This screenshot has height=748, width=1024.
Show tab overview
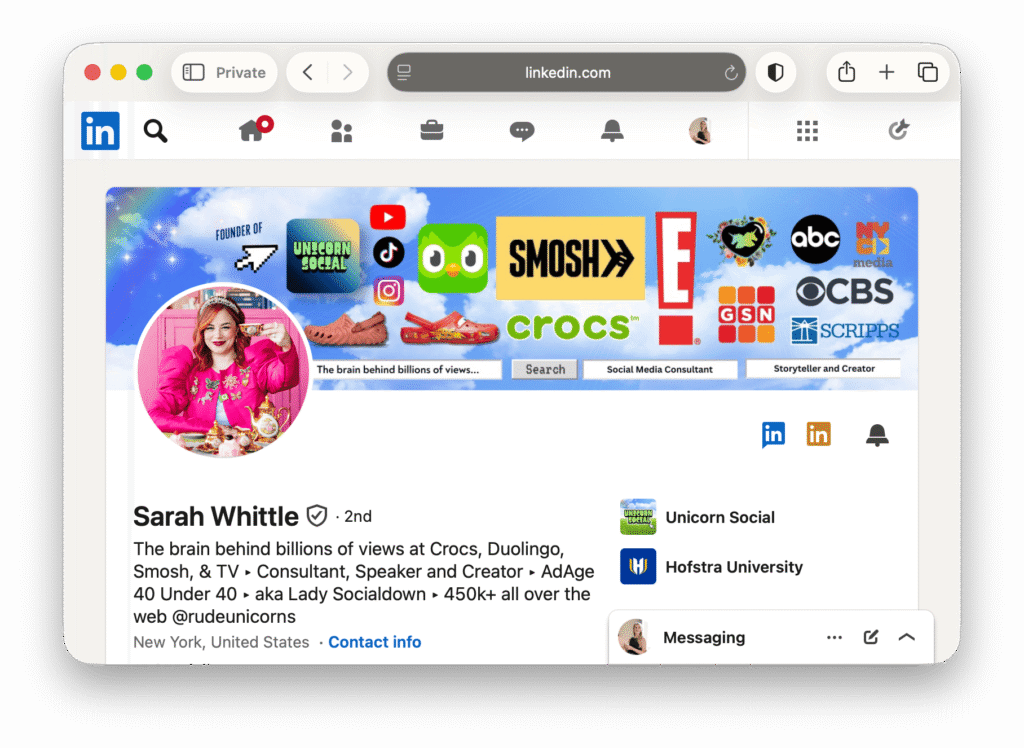pos(927,72)
